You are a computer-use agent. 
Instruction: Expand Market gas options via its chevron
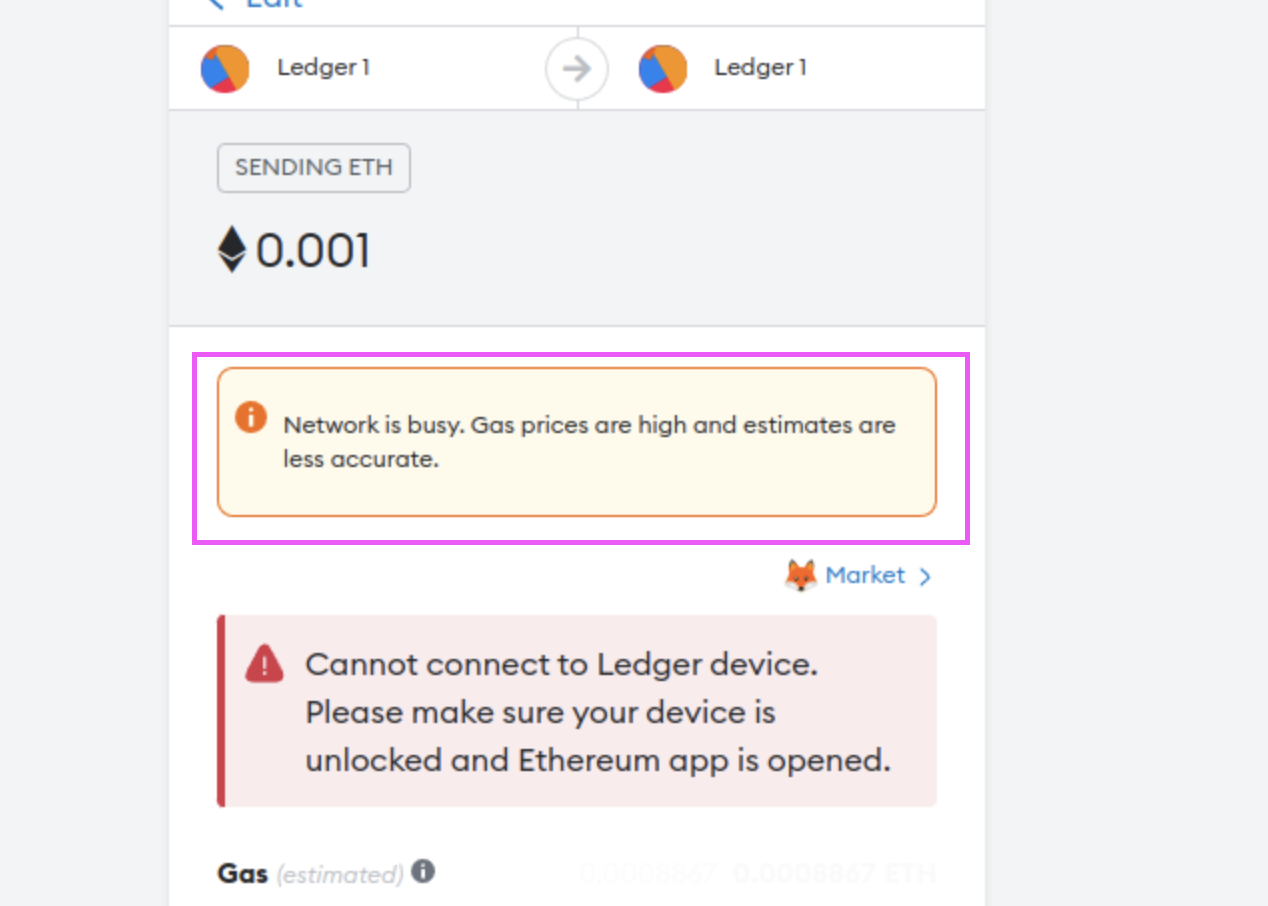point(926,576)
